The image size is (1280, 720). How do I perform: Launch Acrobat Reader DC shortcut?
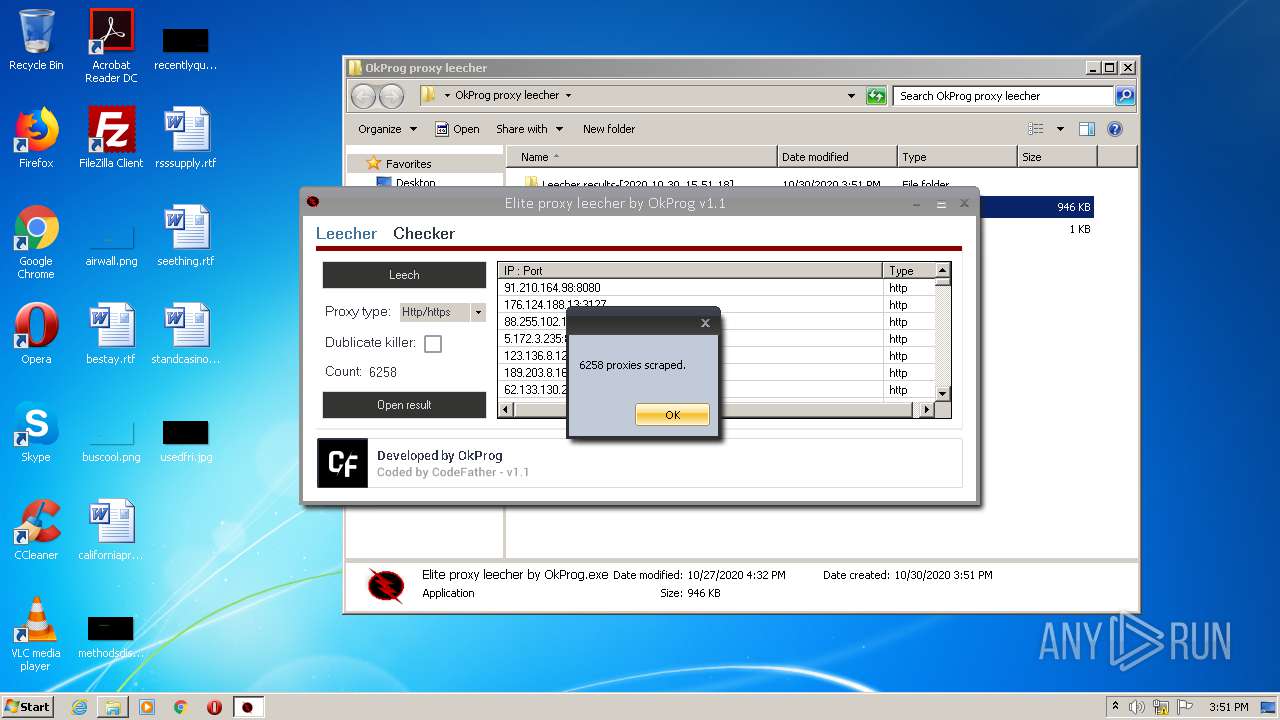[111, 45]
